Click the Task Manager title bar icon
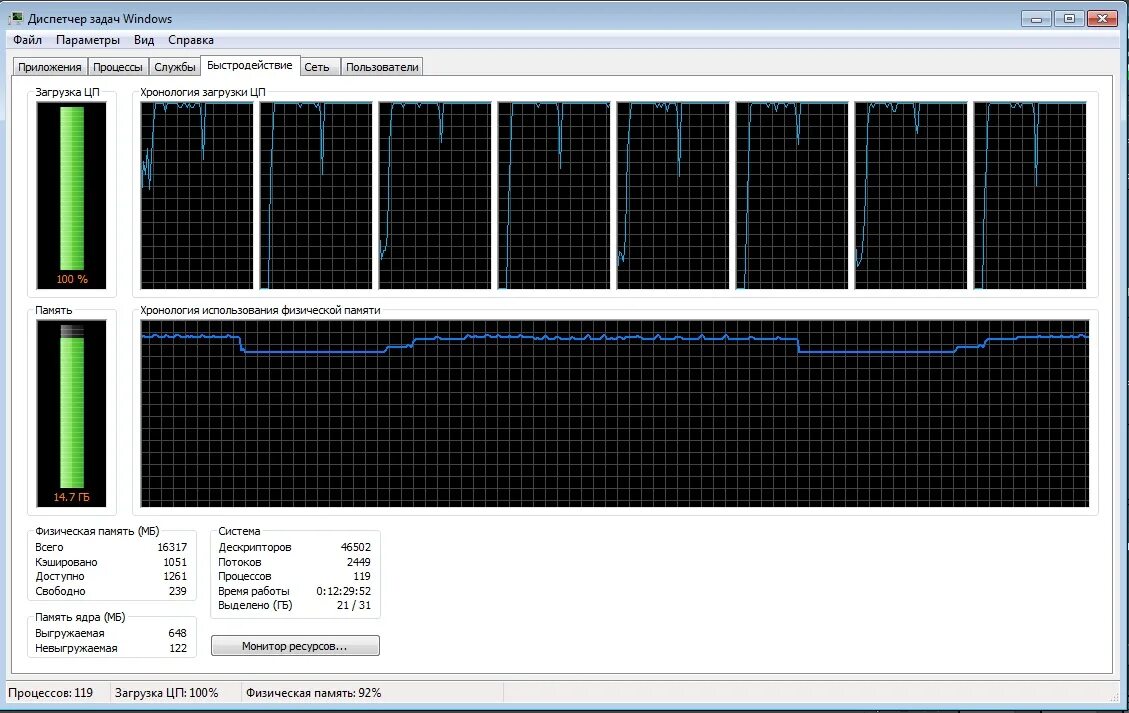This screenshot has width=1129, height=713. coord(15,18)
